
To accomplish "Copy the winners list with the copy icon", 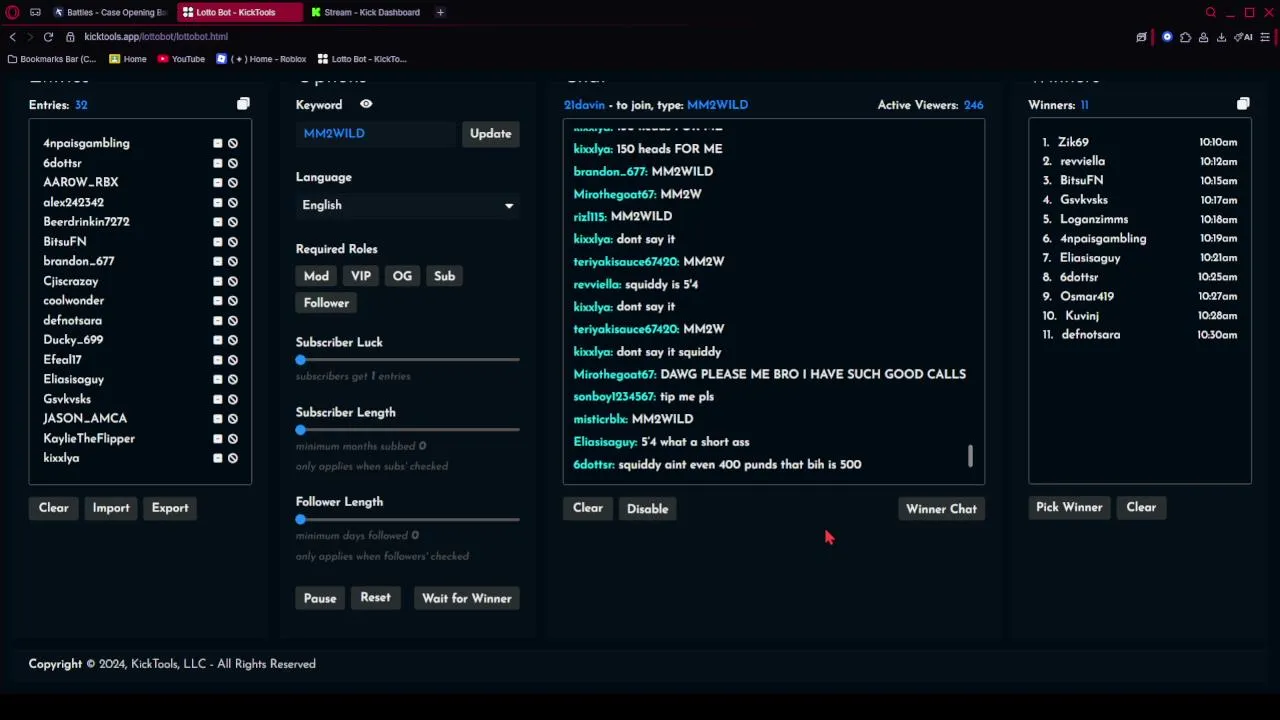I will (x=1243, y=104).
